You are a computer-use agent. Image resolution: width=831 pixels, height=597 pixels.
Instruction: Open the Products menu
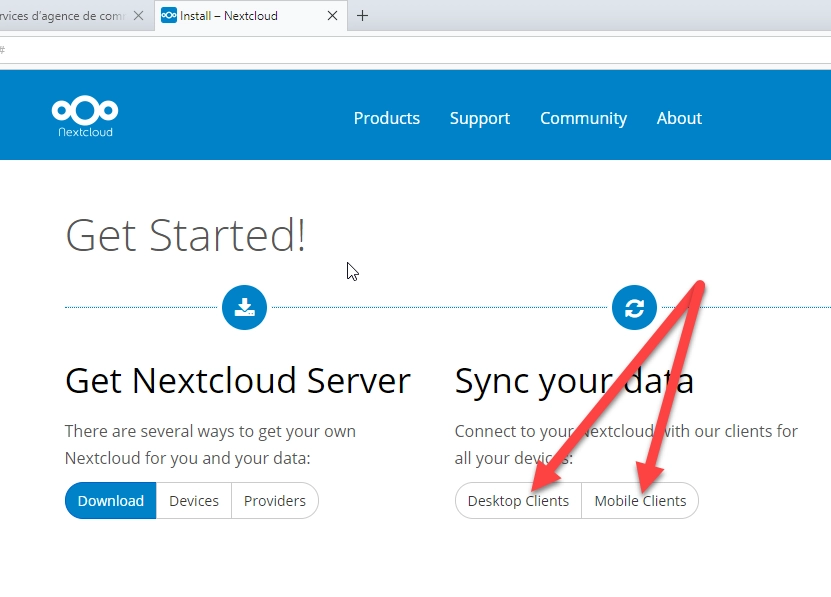[387, 118]
